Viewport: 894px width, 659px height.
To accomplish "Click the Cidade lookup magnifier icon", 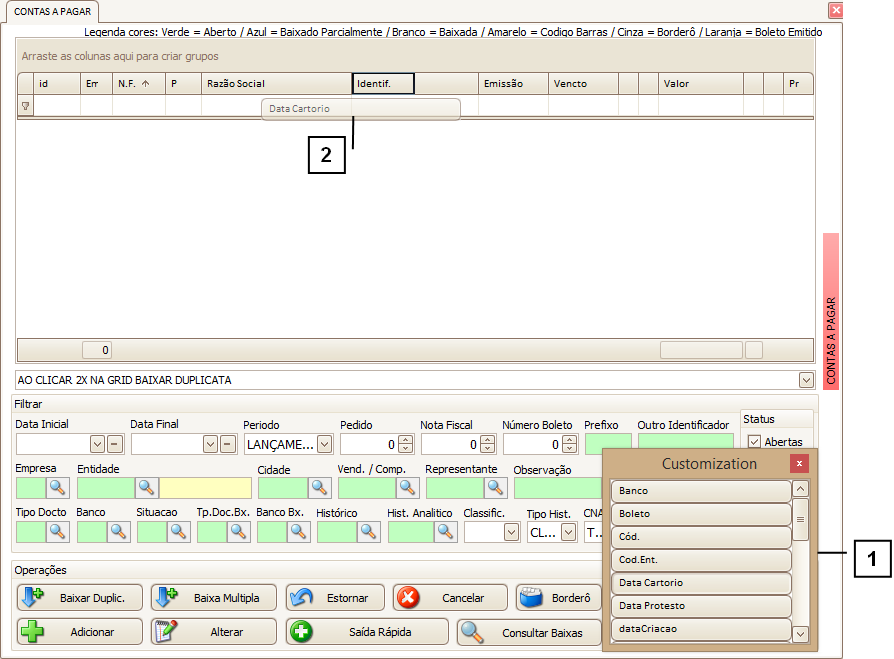I will 320,487.
